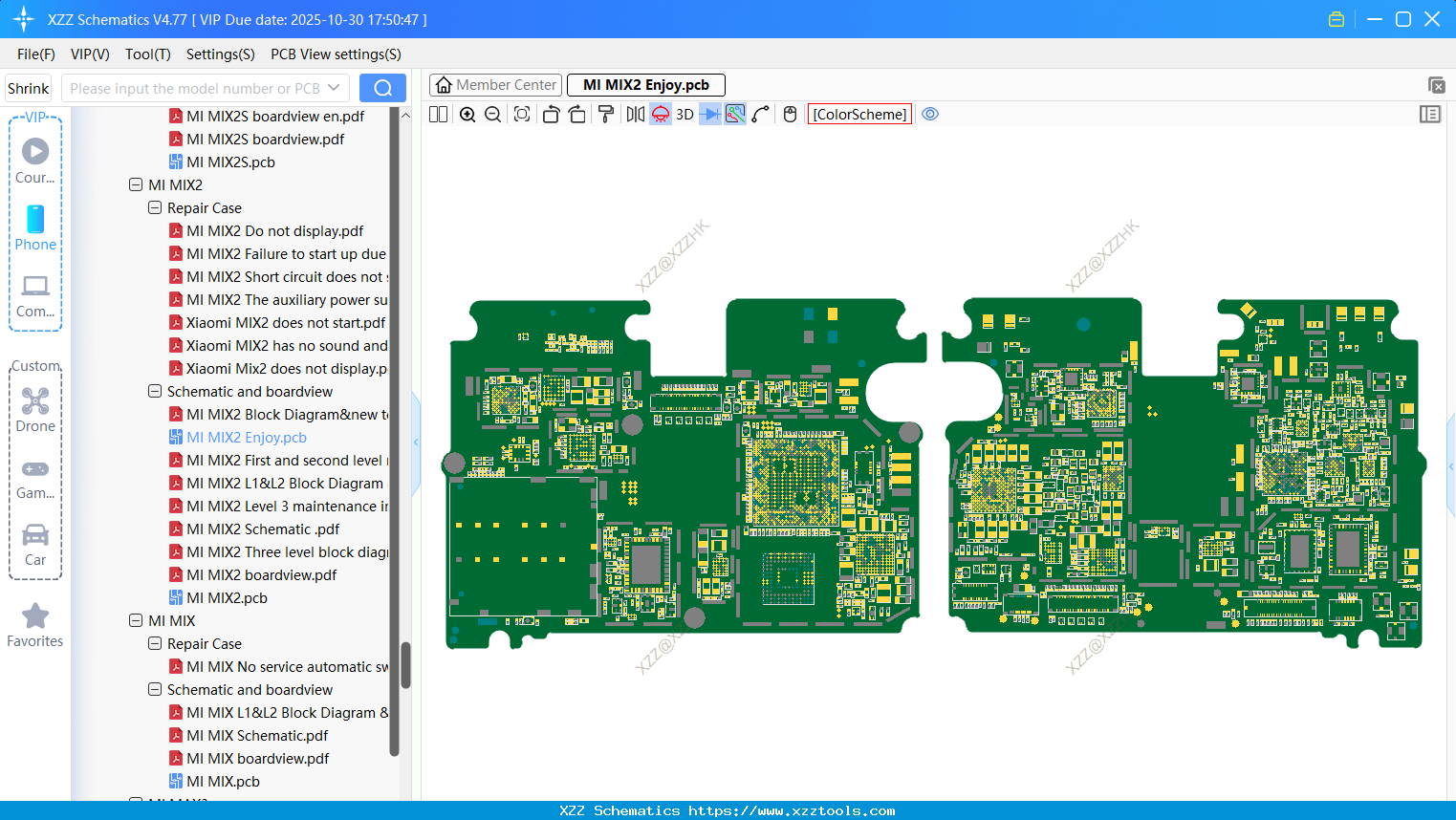Collapse MI MIX2 Schematic and boardview folder
The height and width of the screenshot is (820, 1456).
(x=155, y=392)
